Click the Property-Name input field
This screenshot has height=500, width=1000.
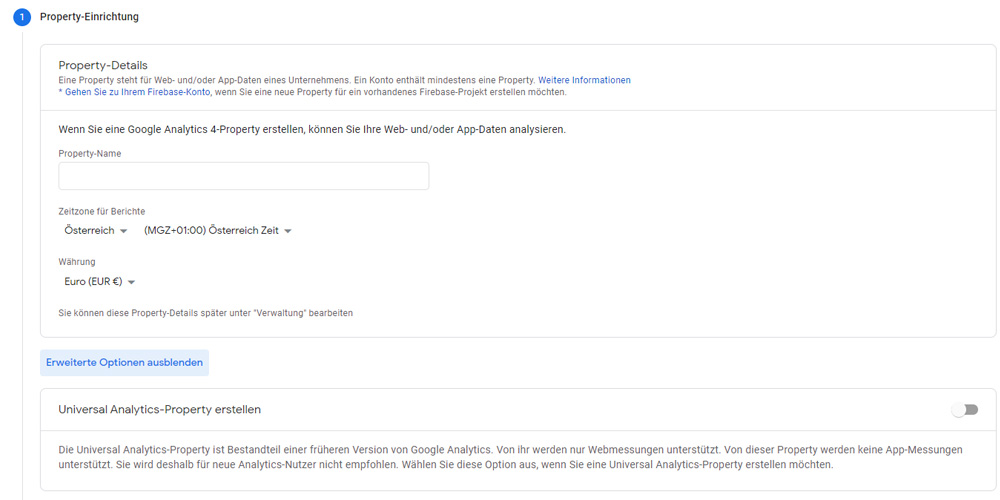[244, 176]
